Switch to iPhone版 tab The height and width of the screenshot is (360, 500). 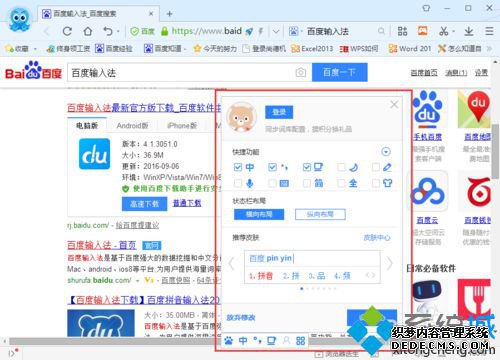[x=182, y=126]
